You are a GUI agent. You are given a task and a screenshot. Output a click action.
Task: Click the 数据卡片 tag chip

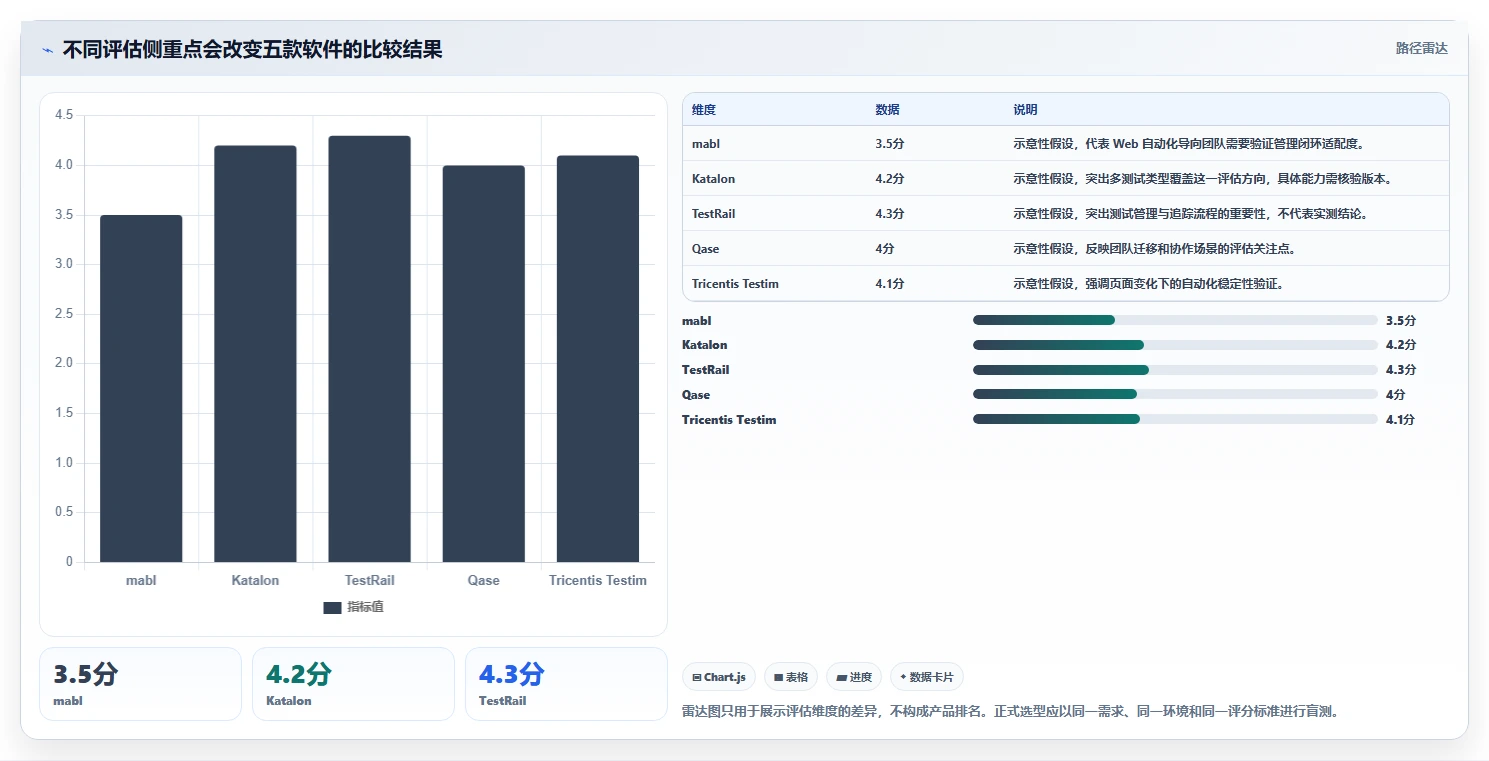pos(926,677)
